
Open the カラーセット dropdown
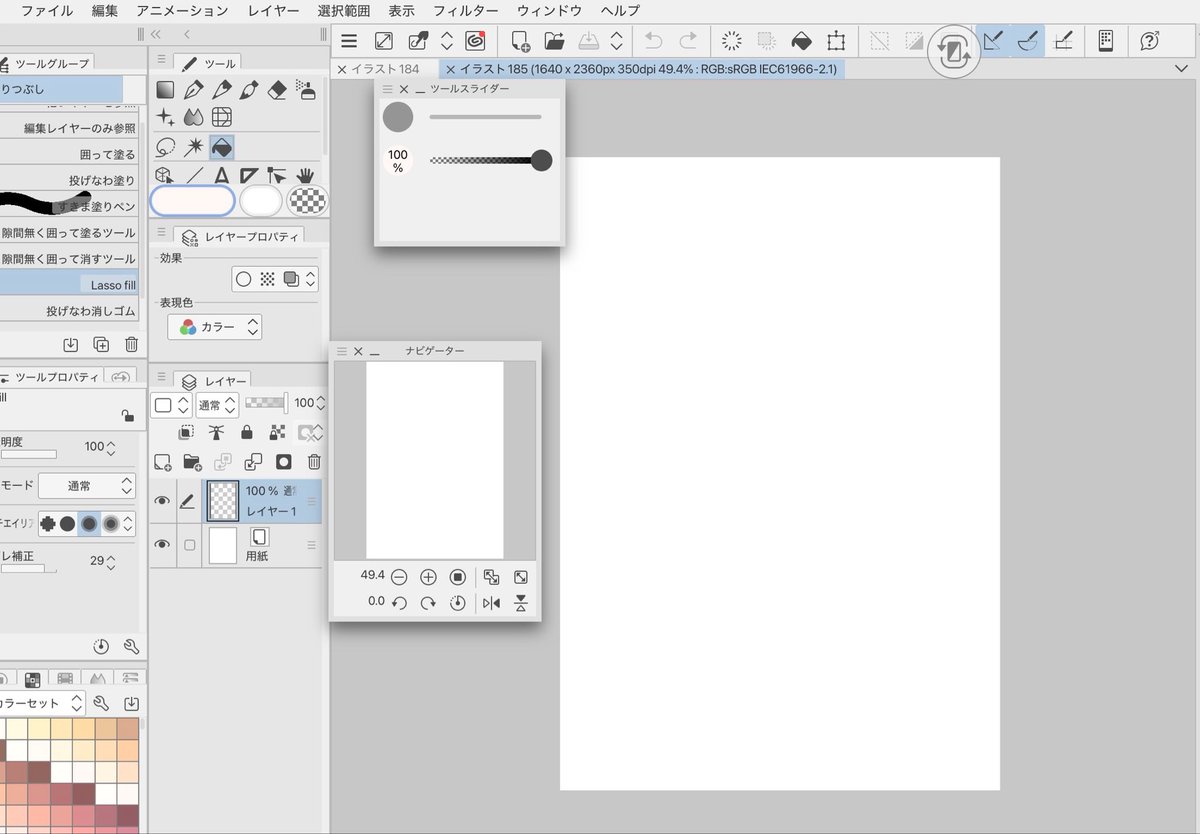tap(43, 703)
